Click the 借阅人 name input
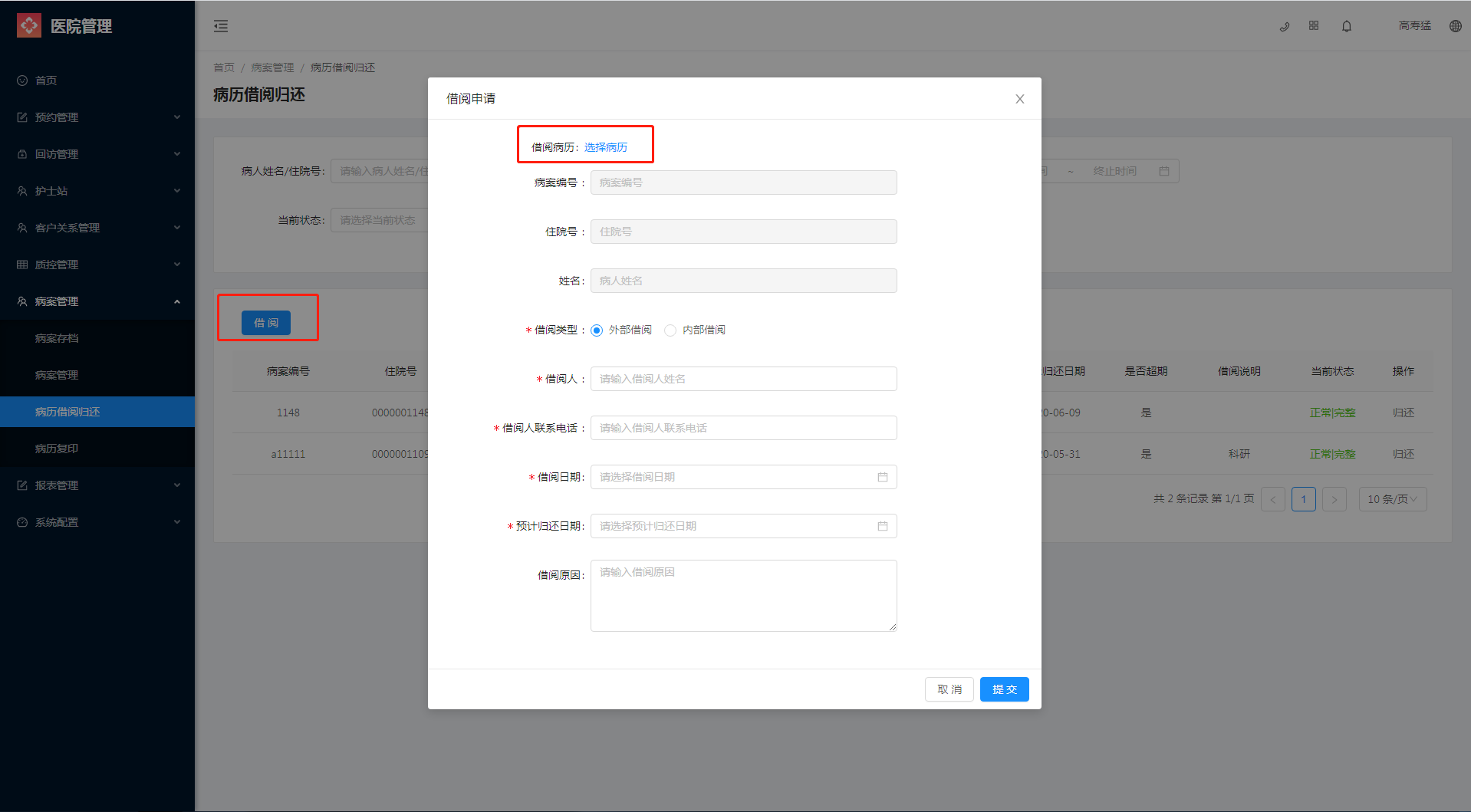 click(x=744, y=379)
